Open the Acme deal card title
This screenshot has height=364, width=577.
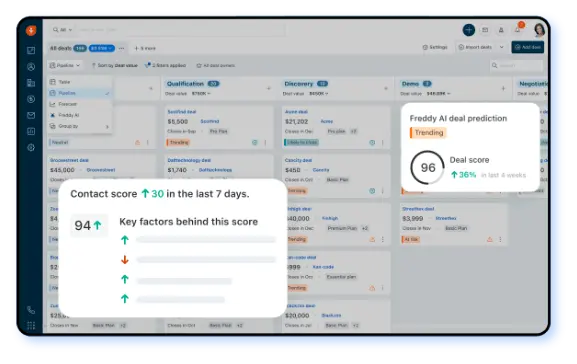[x=296, y=112]
